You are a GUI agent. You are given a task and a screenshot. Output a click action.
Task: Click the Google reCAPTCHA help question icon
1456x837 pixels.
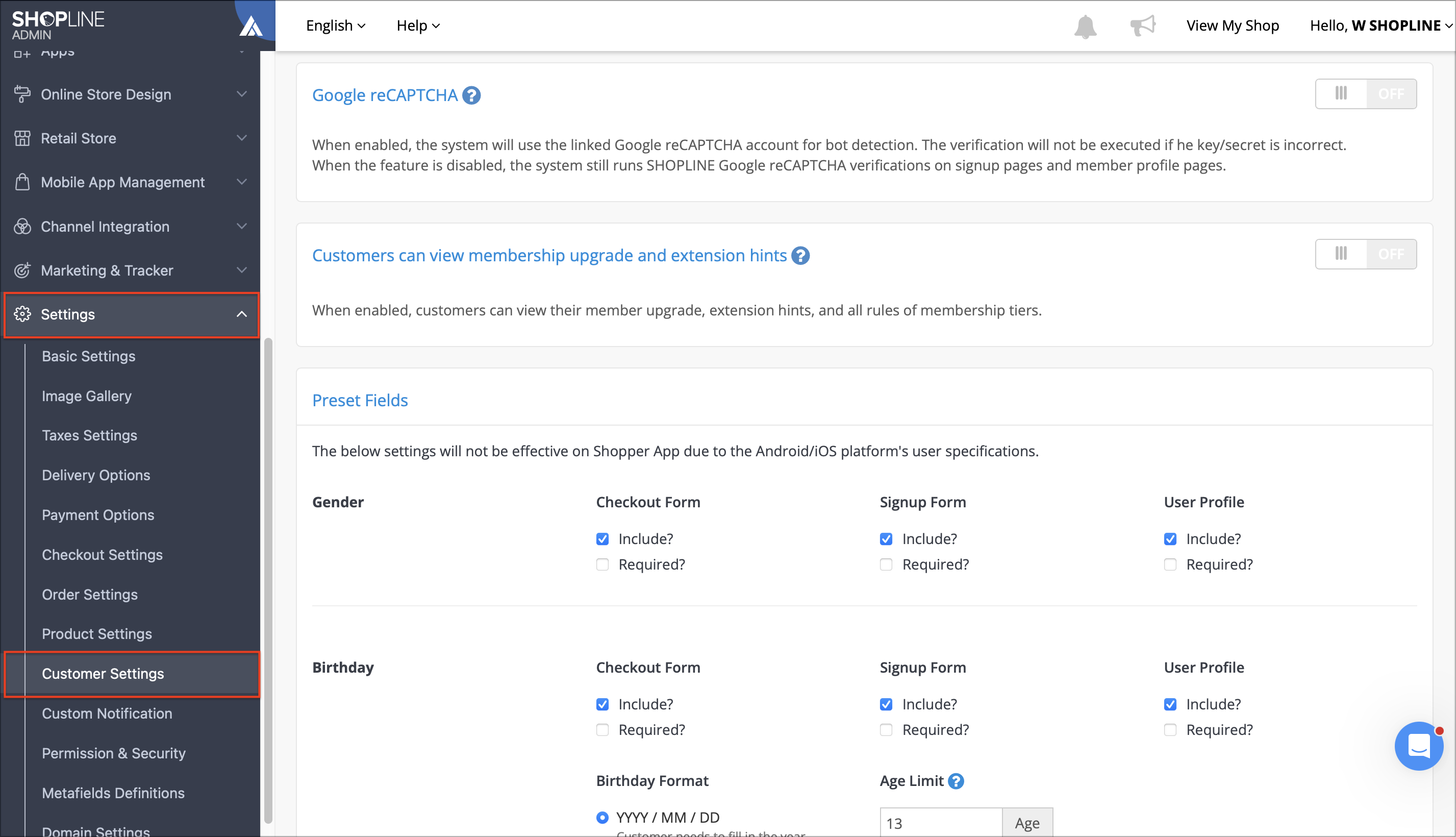click(472, 95)
